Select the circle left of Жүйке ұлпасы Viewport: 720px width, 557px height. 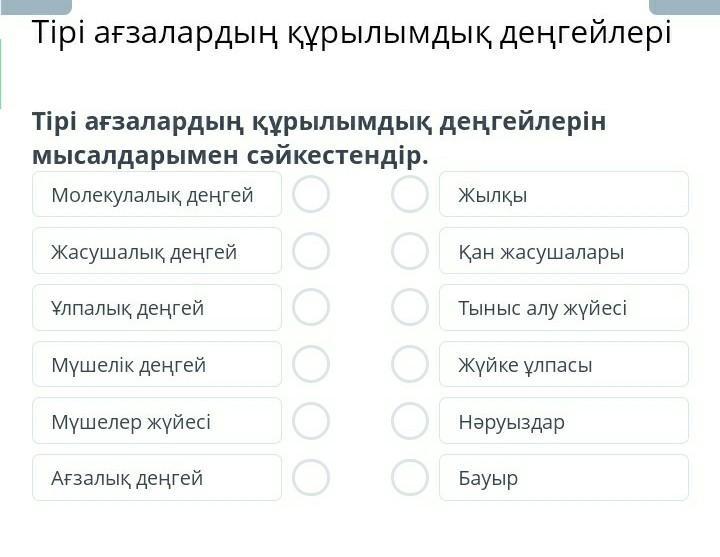coord(409,364)
